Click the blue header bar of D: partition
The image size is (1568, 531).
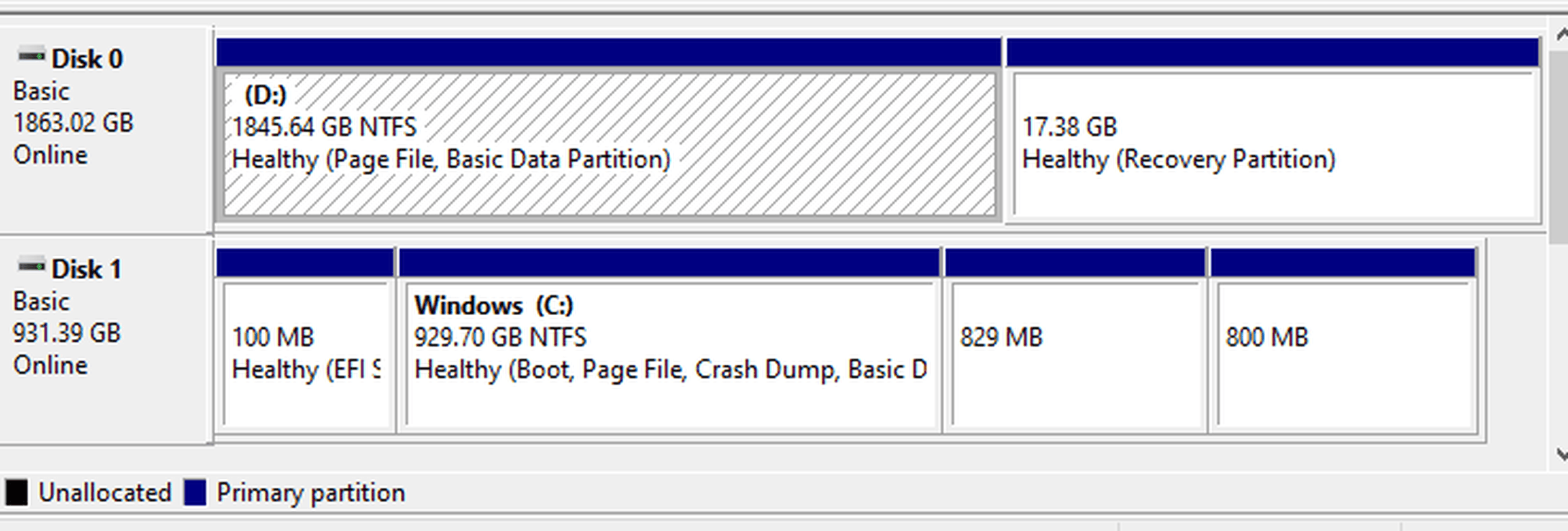pyautogui.click(x=609, y=53)
